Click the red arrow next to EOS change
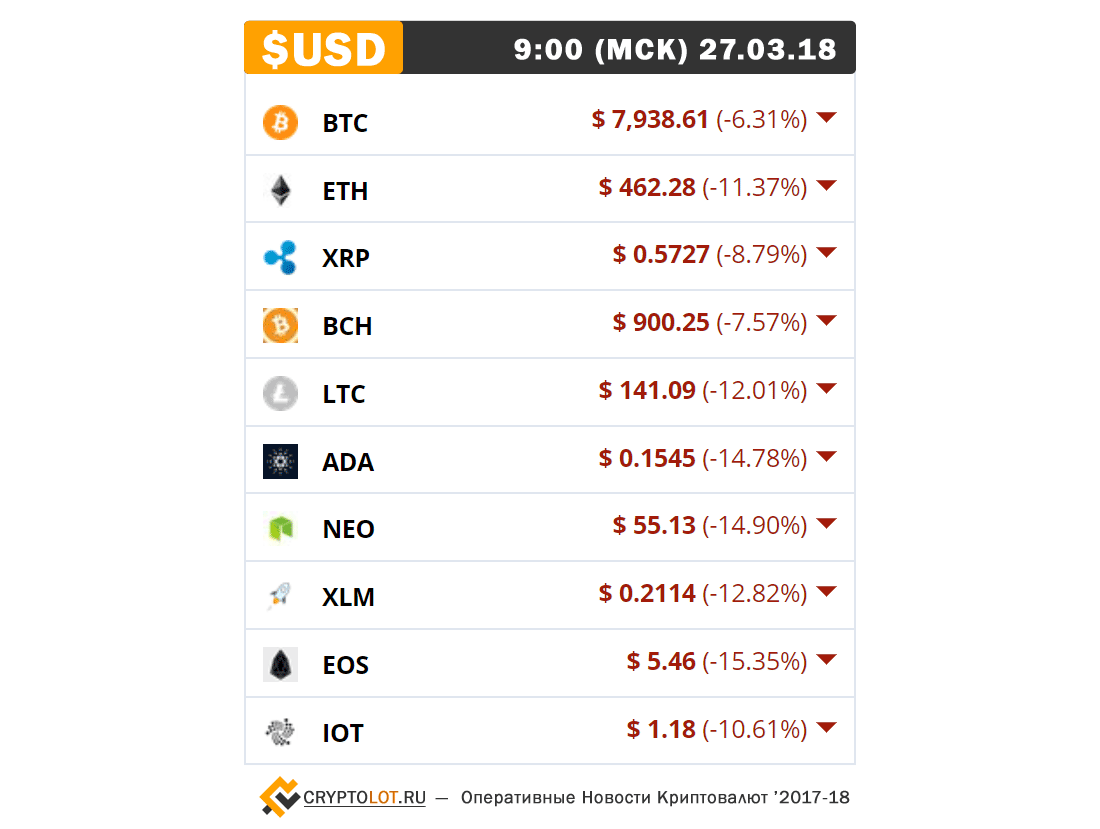 click(x=827, y=659)
